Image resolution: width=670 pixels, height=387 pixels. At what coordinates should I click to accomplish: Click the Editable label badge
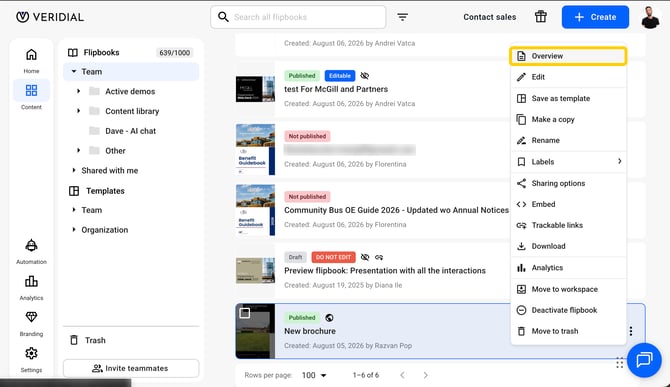pos(340,76)
